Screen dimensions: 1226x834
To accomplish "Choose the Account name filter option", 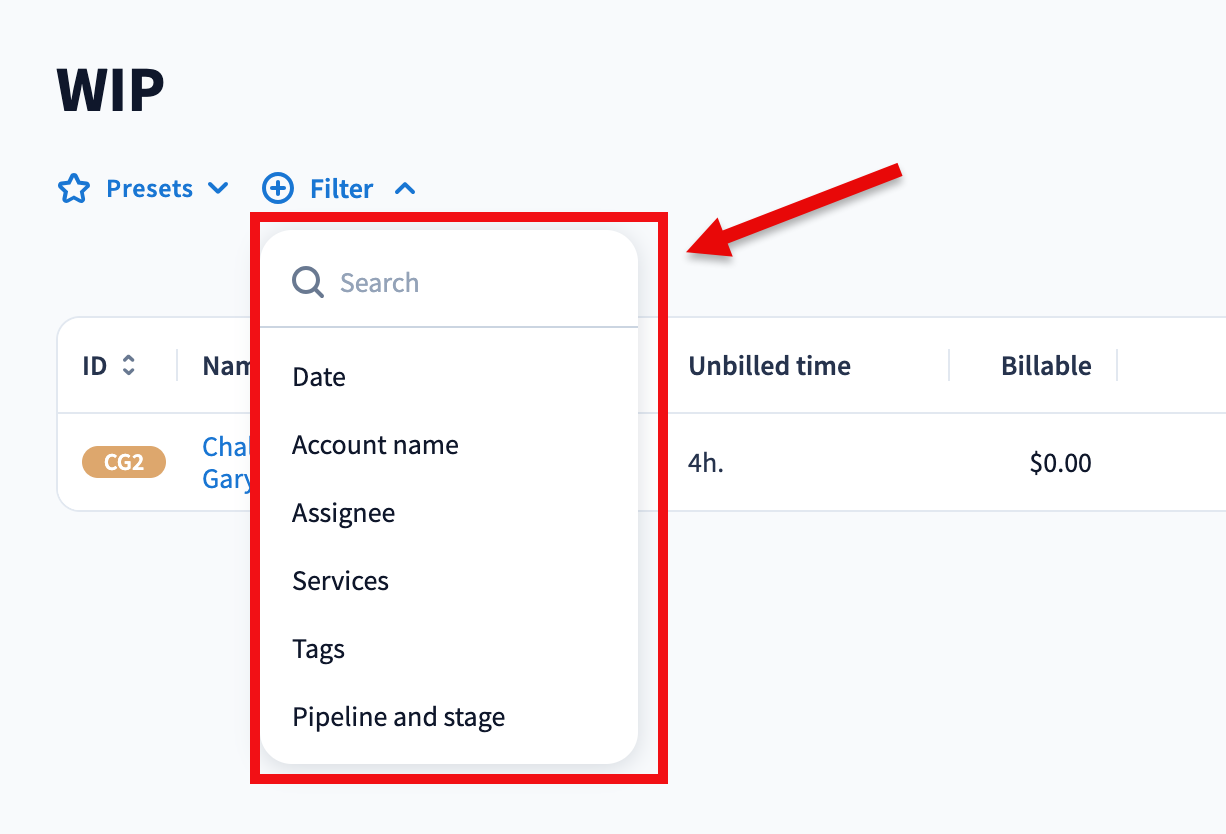I will tap(375, 445).
